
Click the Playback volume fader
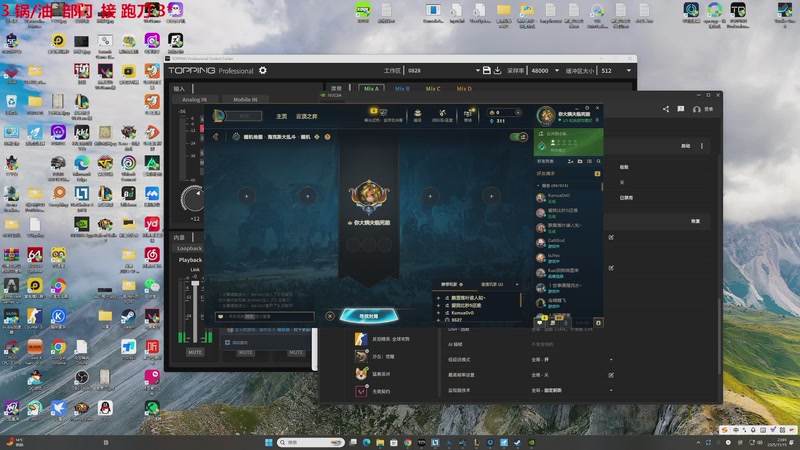coord(195,284)
